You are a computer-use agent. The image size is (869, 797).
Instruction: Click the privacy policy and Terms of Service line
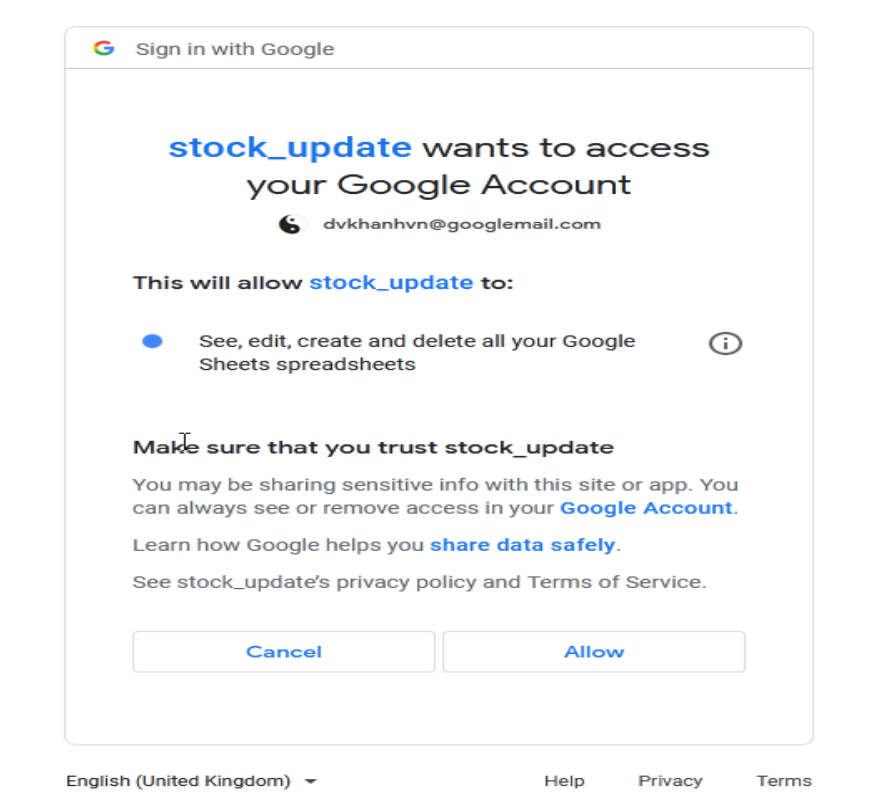click(x=419, y=582)
